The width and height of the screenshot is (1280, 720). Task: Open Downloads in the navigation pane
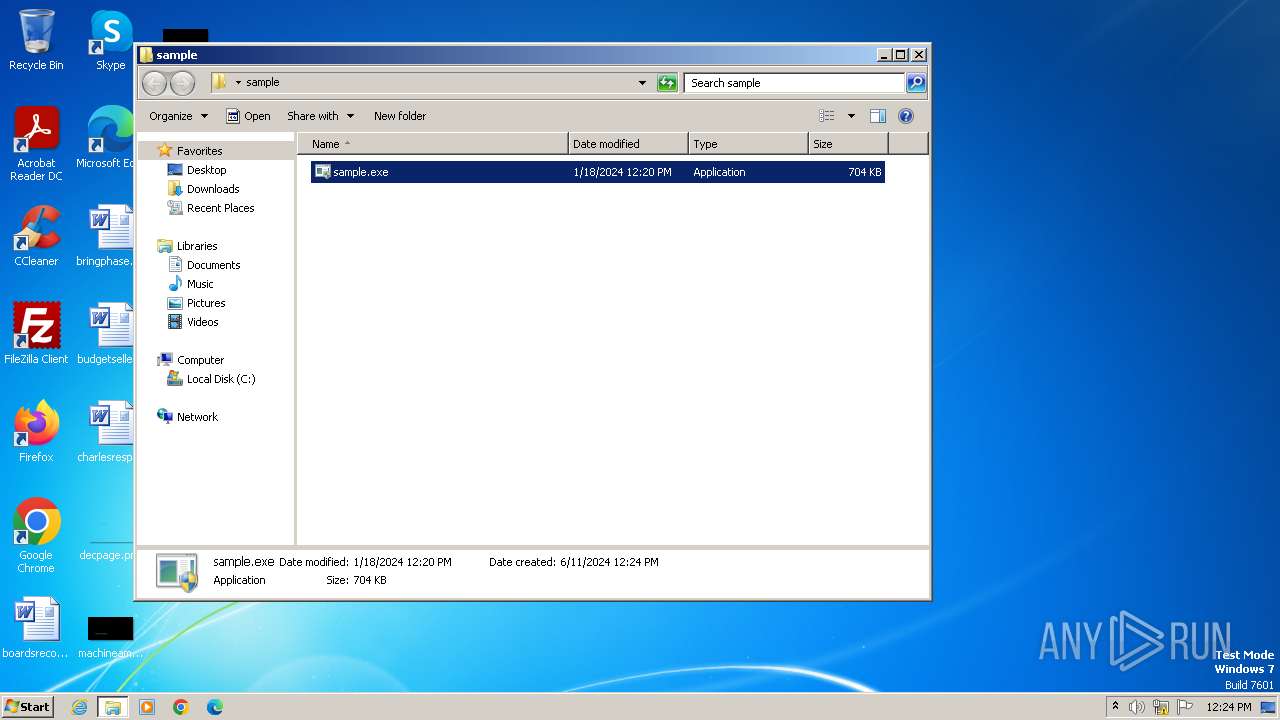pos(213,189)
